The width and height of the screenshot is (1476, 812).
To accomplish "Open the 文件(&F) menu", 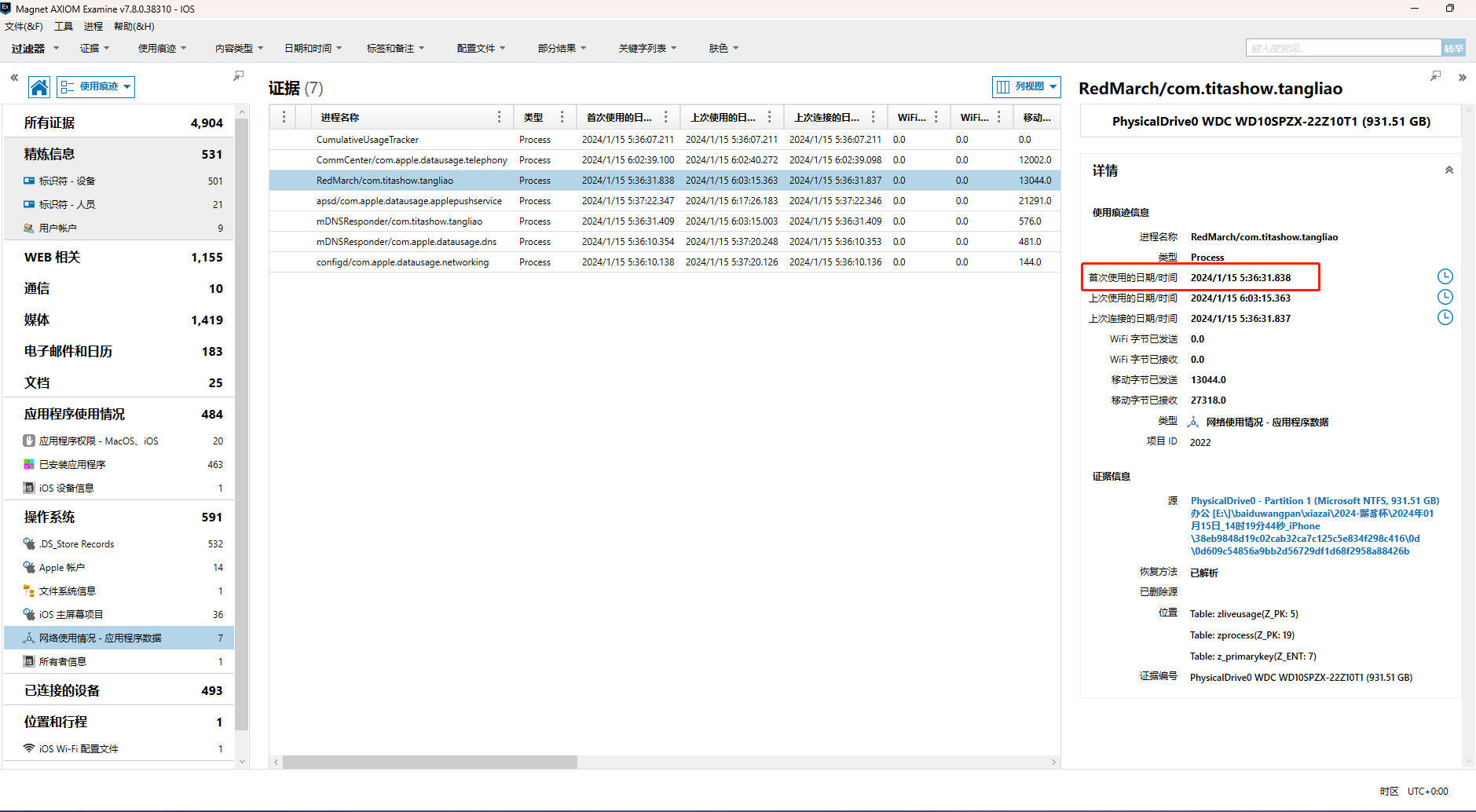I will (x=24, y=26).
